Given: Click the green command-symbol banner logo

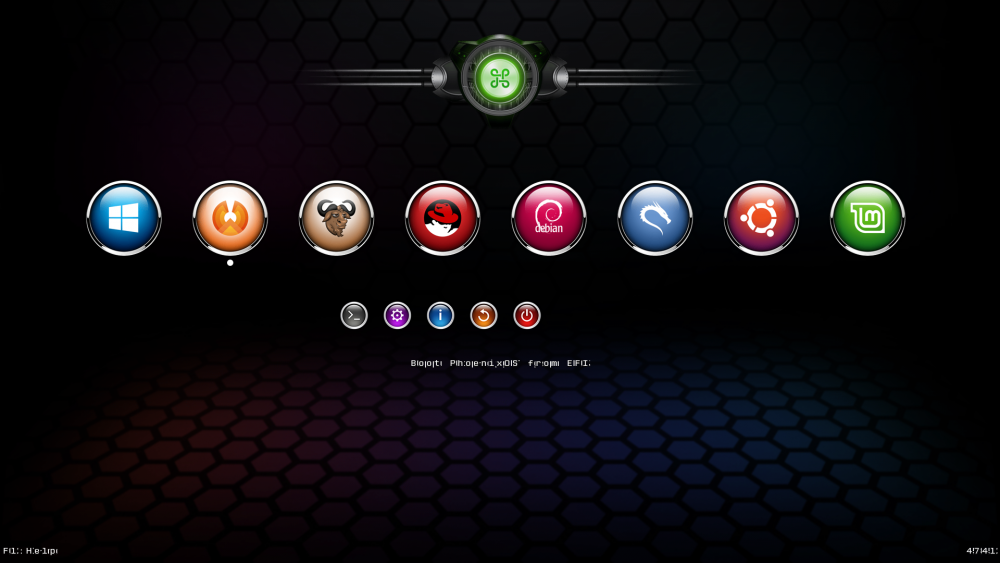Looking at the screenshot, I should [499, 78].
